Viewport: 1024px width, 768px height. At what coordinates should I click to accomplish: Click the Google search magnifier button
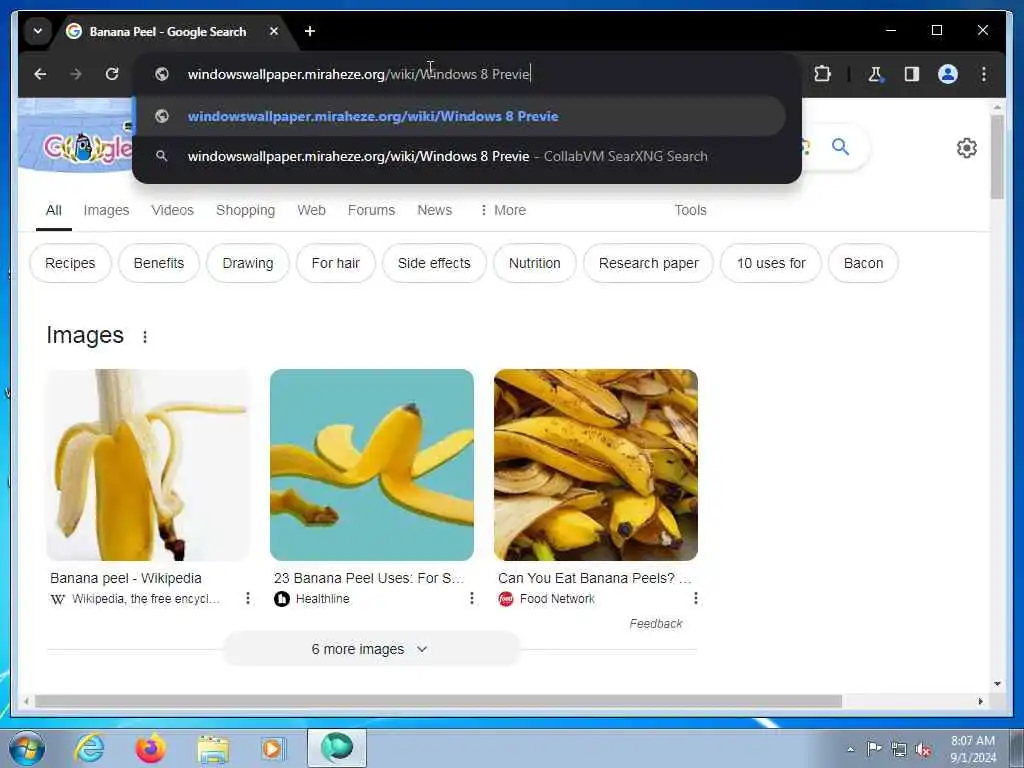pyautogui.click(x=840, y=147)
